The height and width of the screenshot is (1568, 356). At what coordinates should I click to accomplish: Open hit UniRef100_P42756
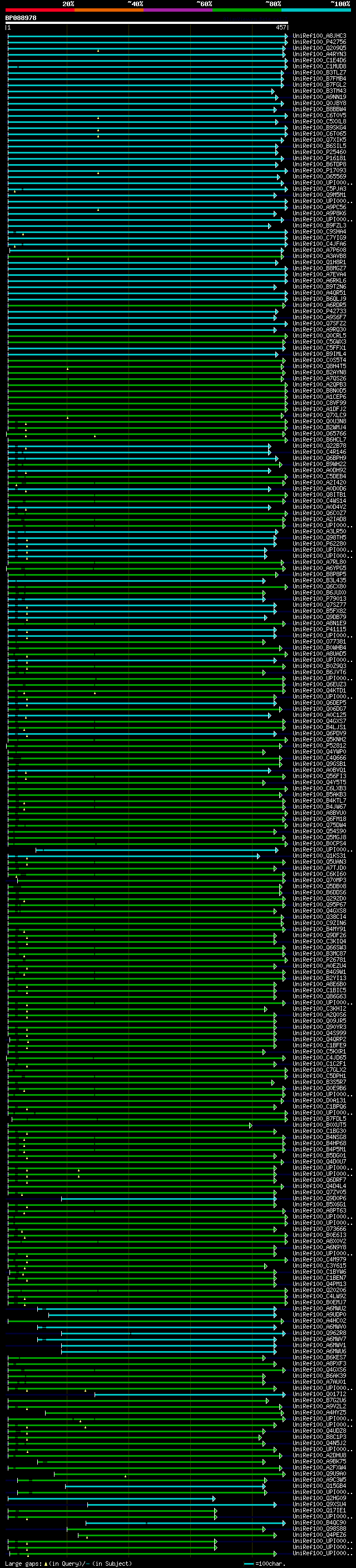(319, 42)
